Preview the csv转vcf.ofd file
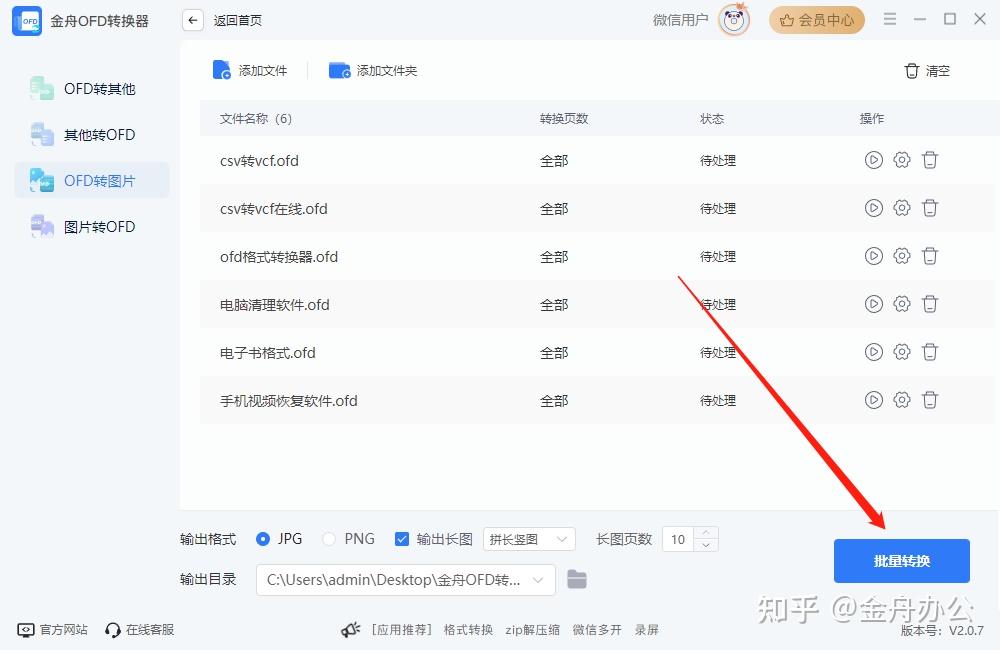Screen dimensions: 1000x650 (873, 159)
